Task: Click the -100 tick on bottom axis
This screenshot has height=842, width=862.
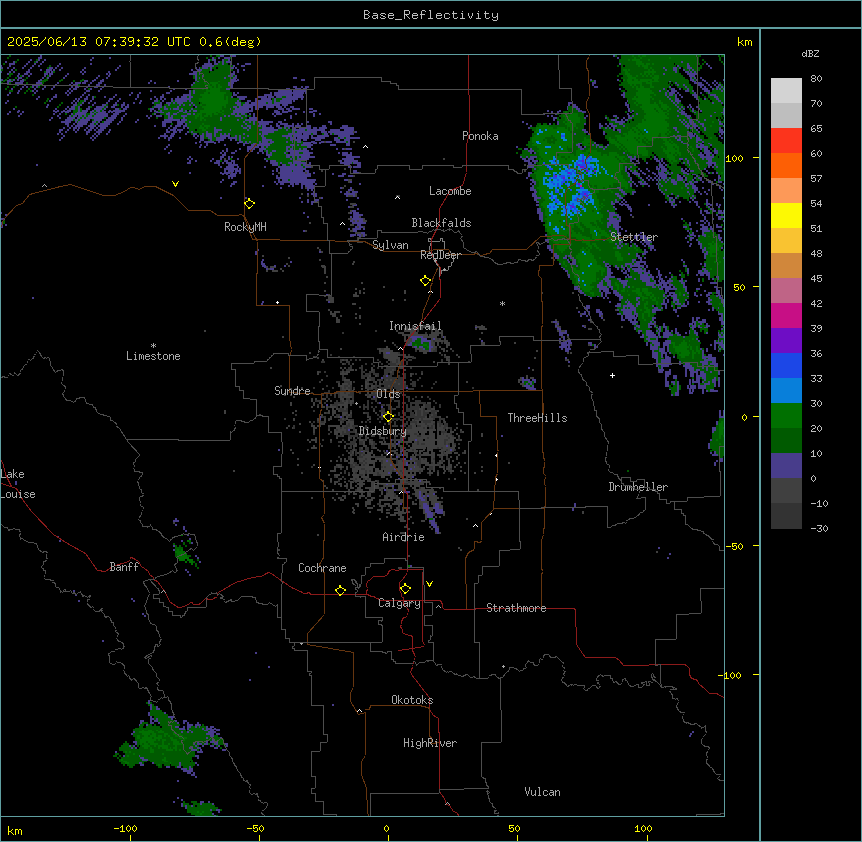Action: point(126,828)
